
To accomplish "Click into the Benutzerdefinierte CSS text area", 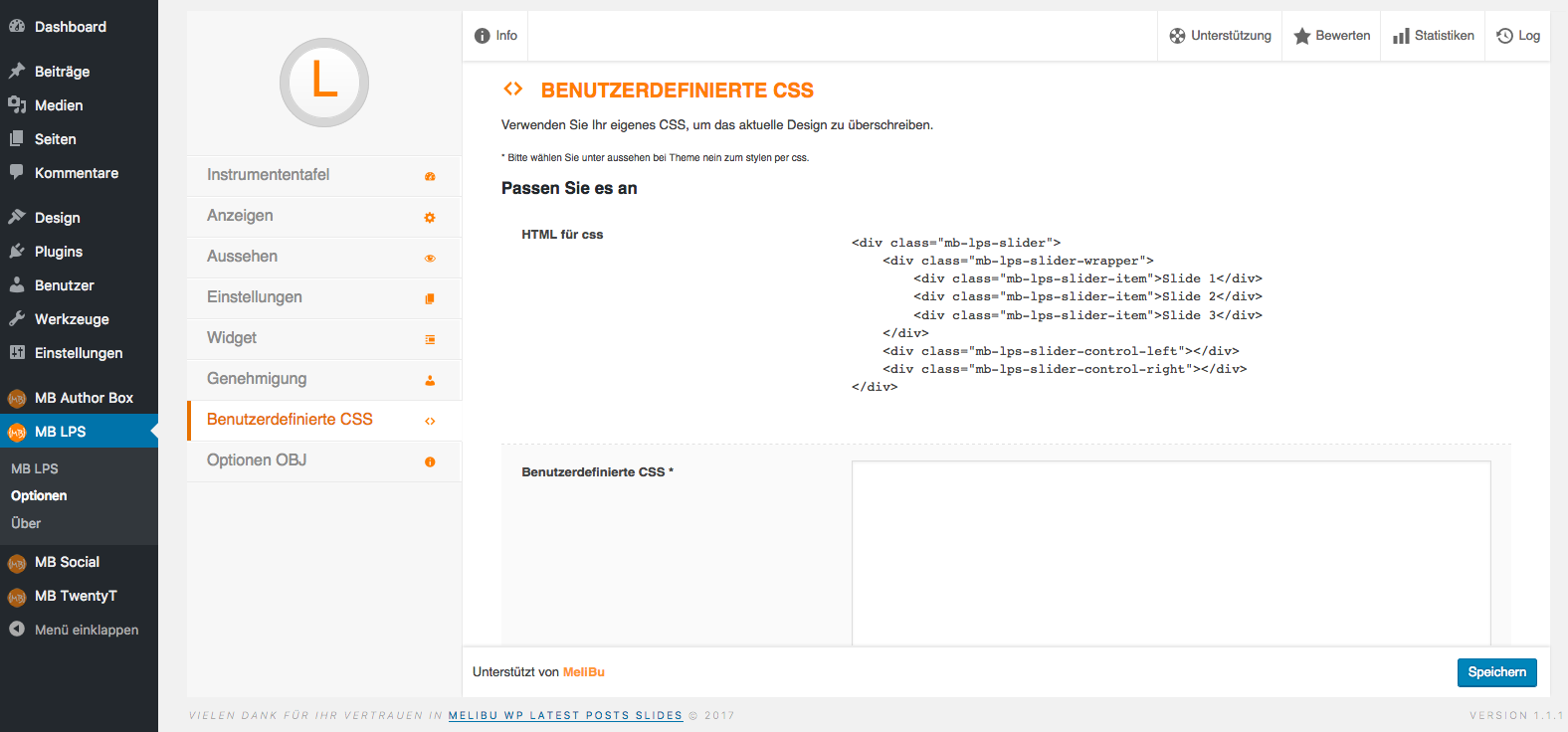I will (1171, 553).
